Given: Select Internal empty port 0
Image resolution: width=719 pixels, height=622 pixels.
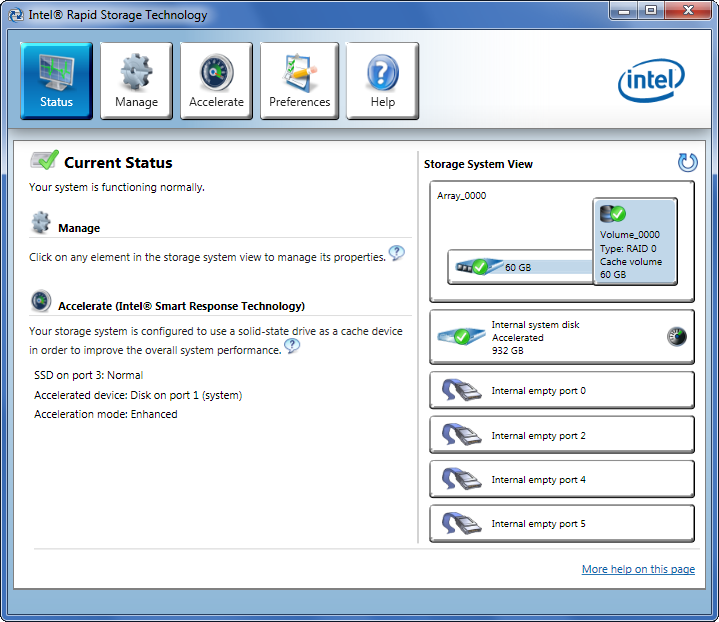Looking at the screenshot, I should 562,390.
